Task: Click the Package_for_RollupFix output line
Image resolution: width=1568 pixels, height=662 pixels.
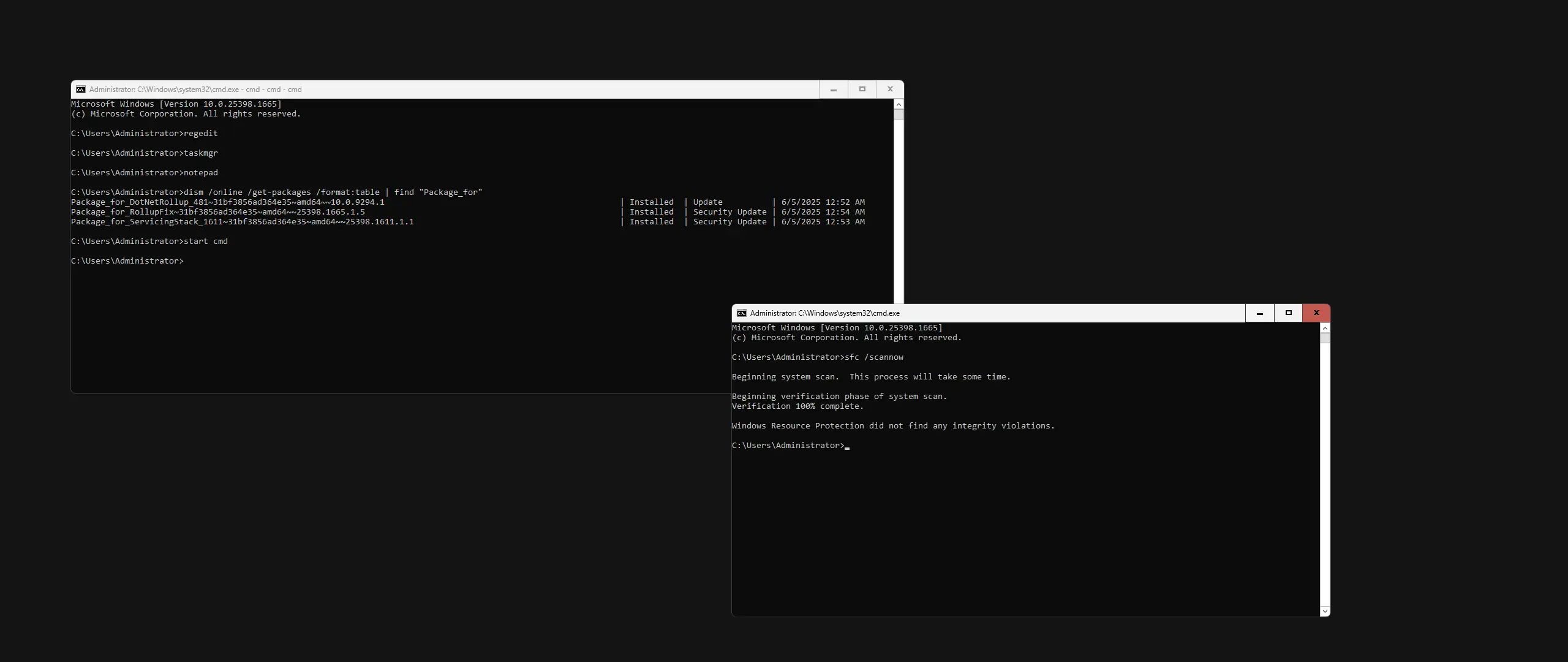Action: coord(218,212)
